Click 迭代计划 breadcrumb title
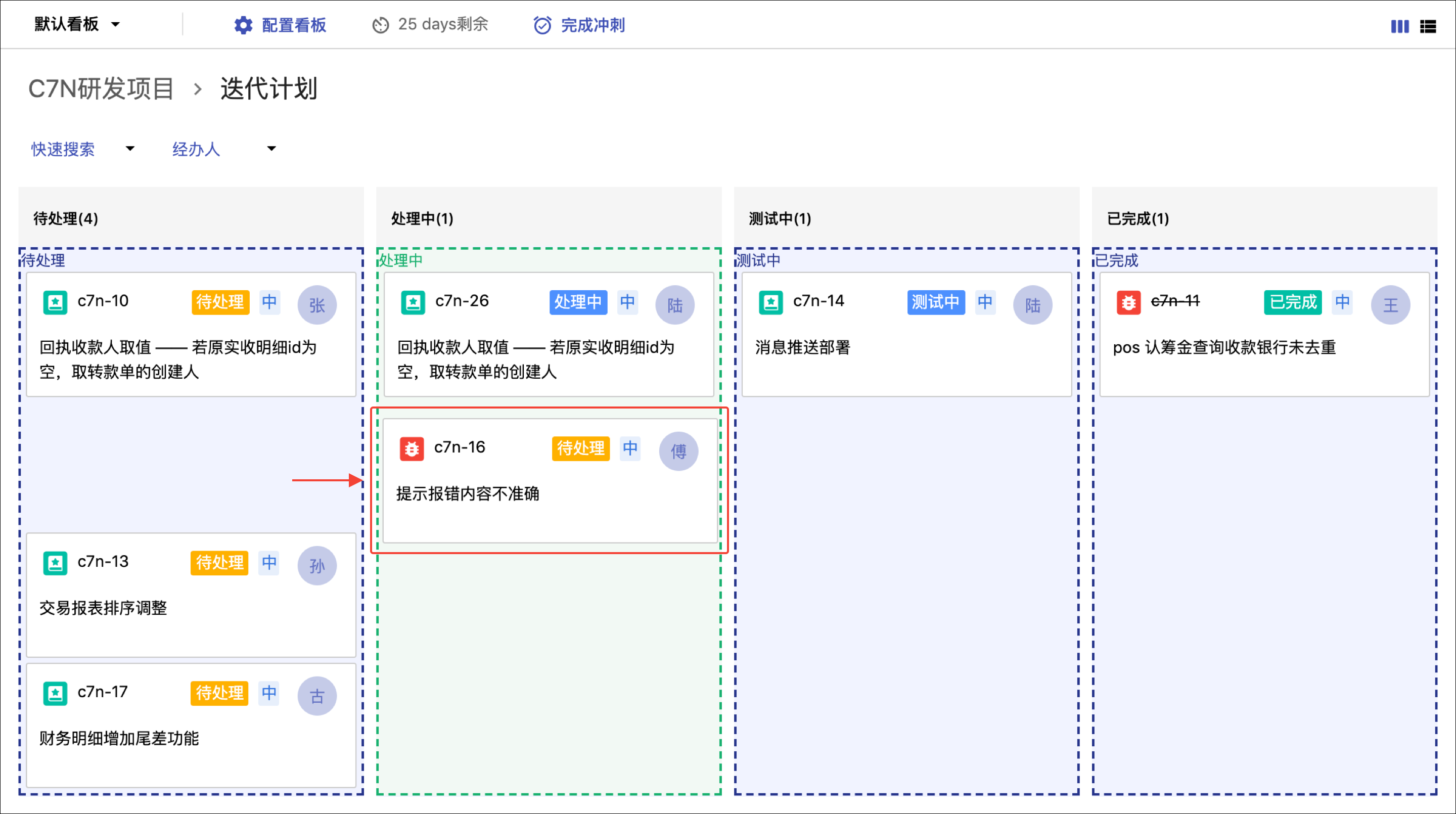 pos(268,89)
